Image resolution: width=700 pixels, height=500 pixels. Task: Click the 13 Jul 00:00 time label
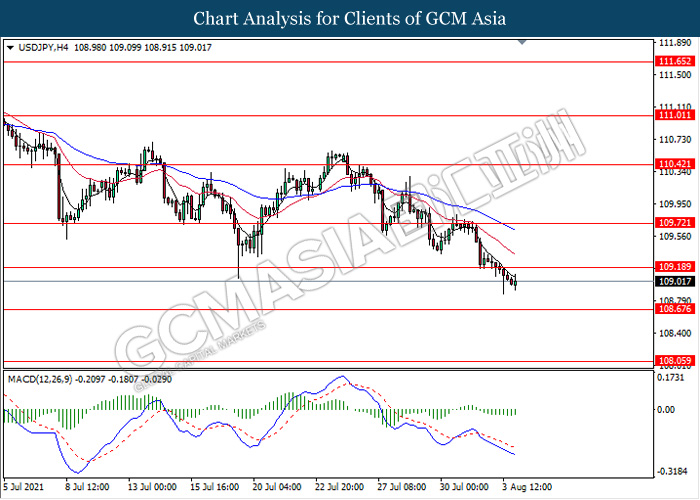[152, 487]
